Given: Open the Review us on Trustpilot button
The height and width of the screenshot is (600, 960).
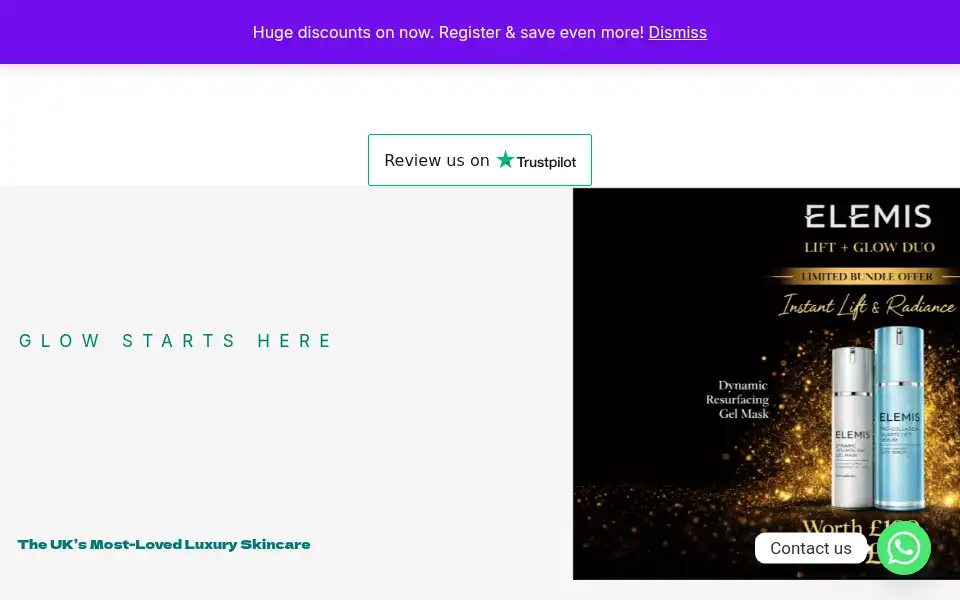Looking at the screenshot, I should click(479, 160).
